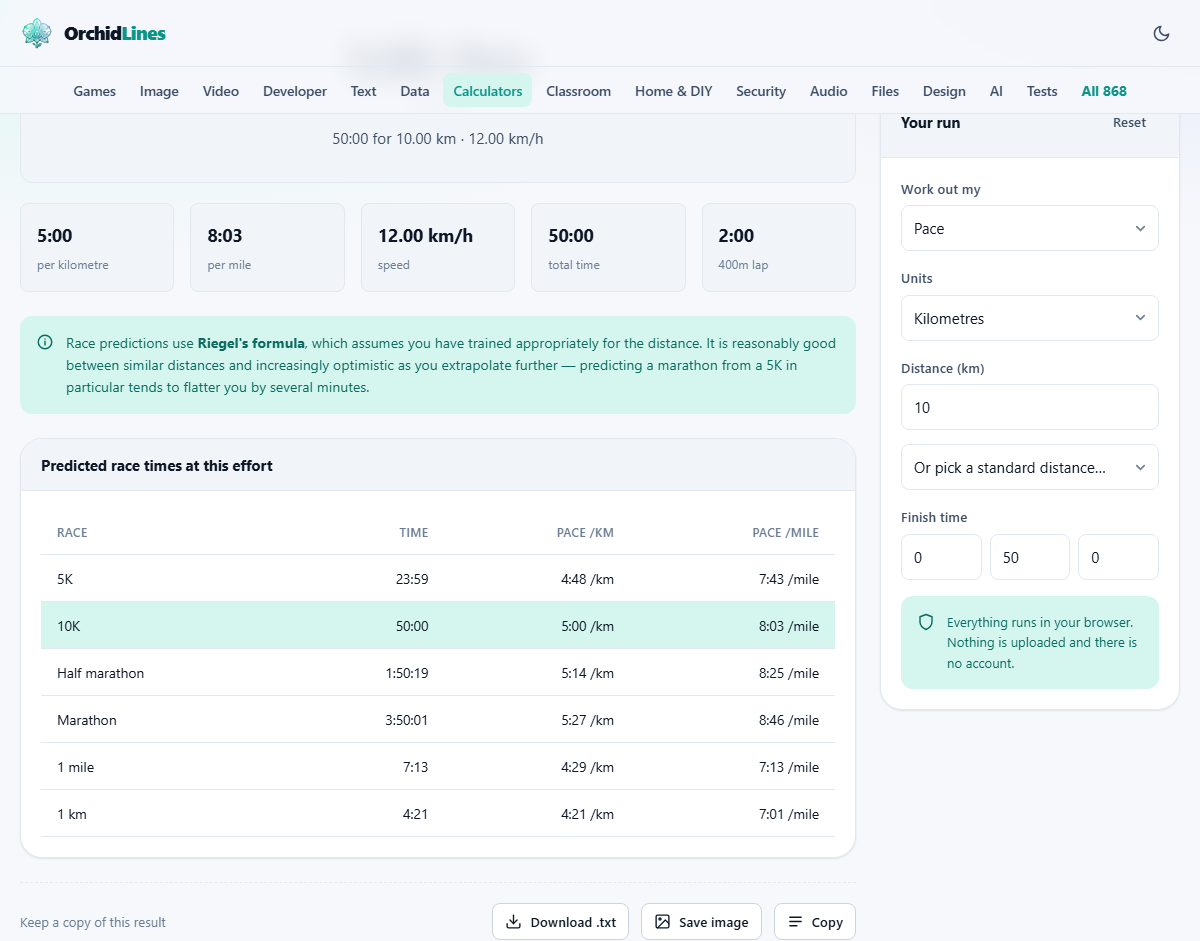This screenshot has height=941, width=1200.
Task: Click the 50:00 total time card
Action: click(608, 248)
